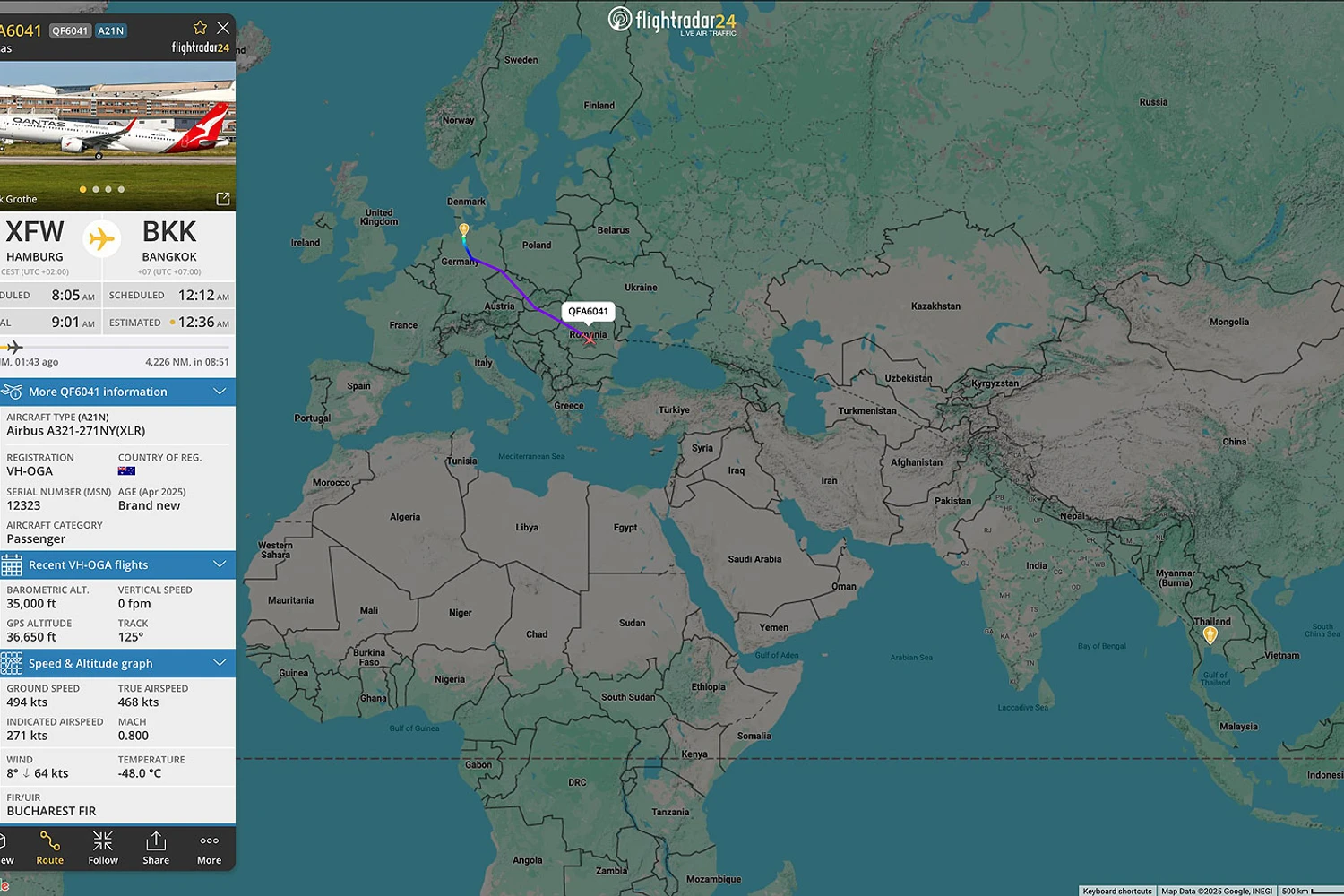The image size is (1344, 896).
Task: Click 4,226 NM, in 08:51 remaining text
Action: pos(187,362)
